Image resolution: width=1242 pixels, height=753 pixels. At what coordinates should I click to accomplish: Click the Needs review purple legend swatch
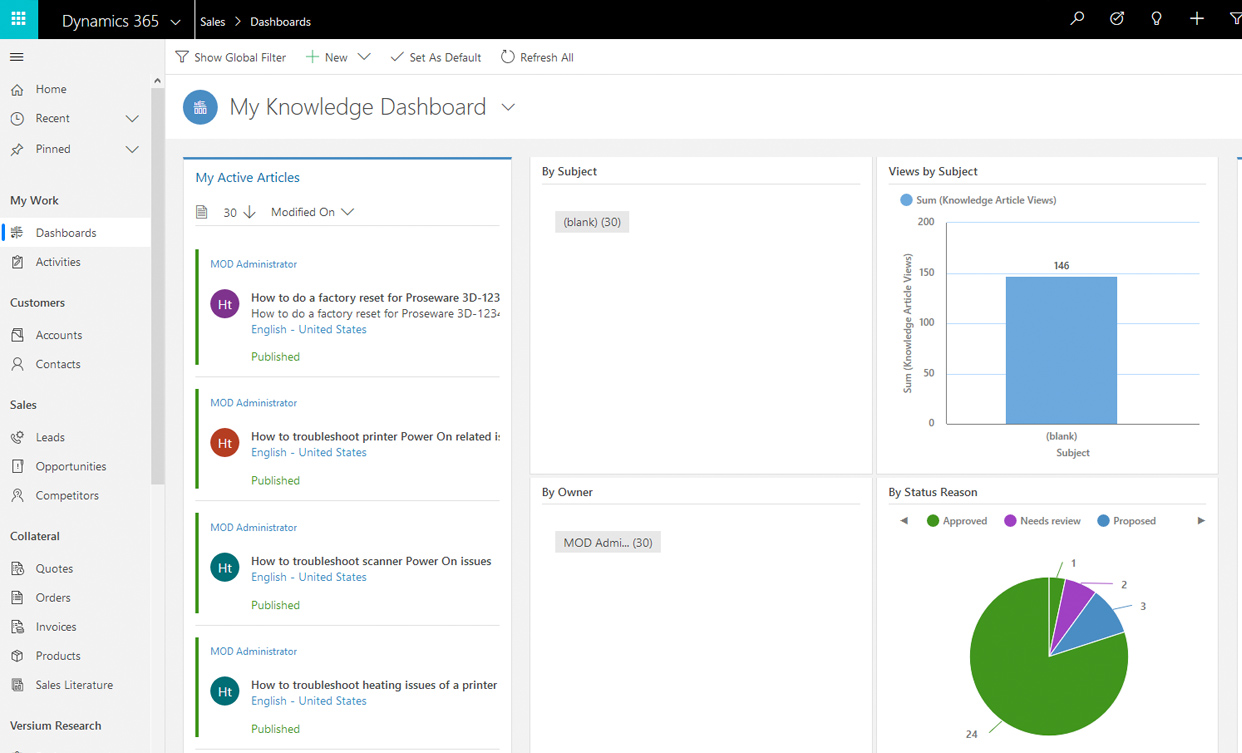pyautogui.click(x=1010, y=521)
